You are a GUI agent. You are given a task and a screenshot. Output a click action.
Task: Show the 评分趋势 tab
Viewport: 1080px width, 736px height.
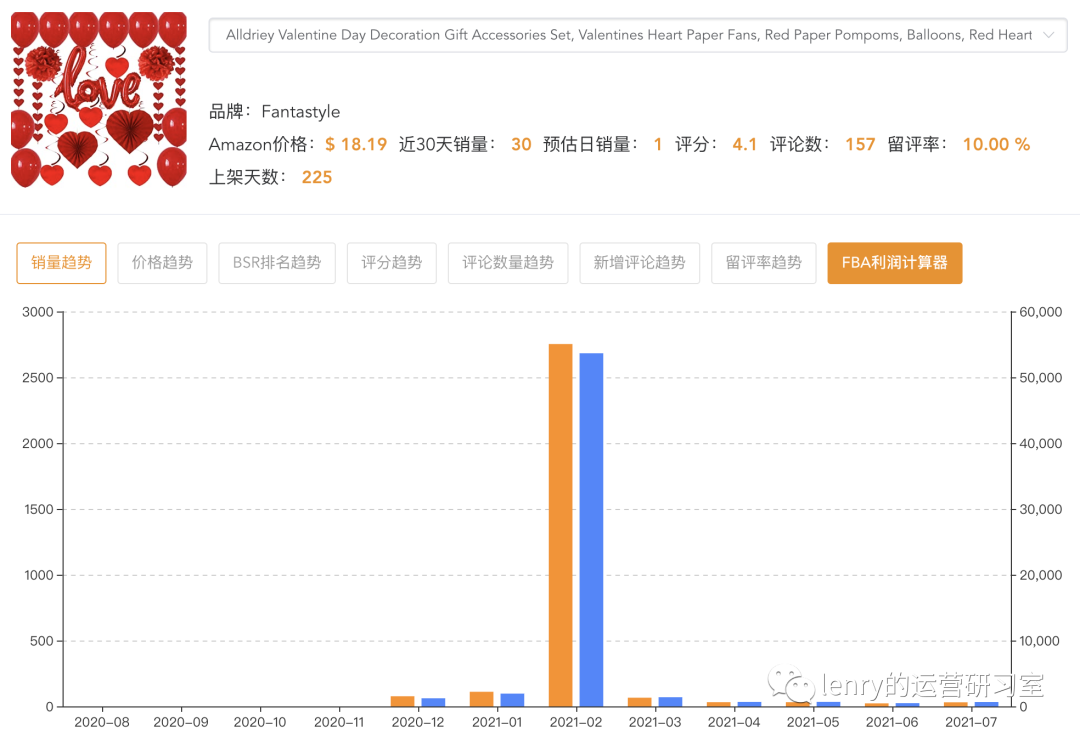click(x=391, y=262)
